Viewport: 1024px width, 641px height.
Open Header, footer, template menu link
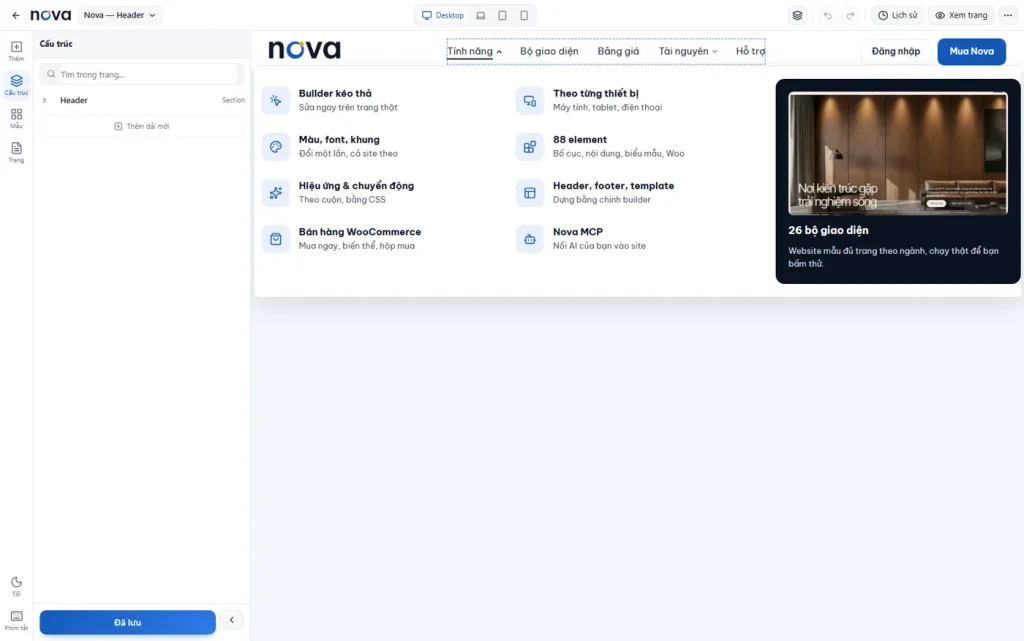(x=613, y=185)
